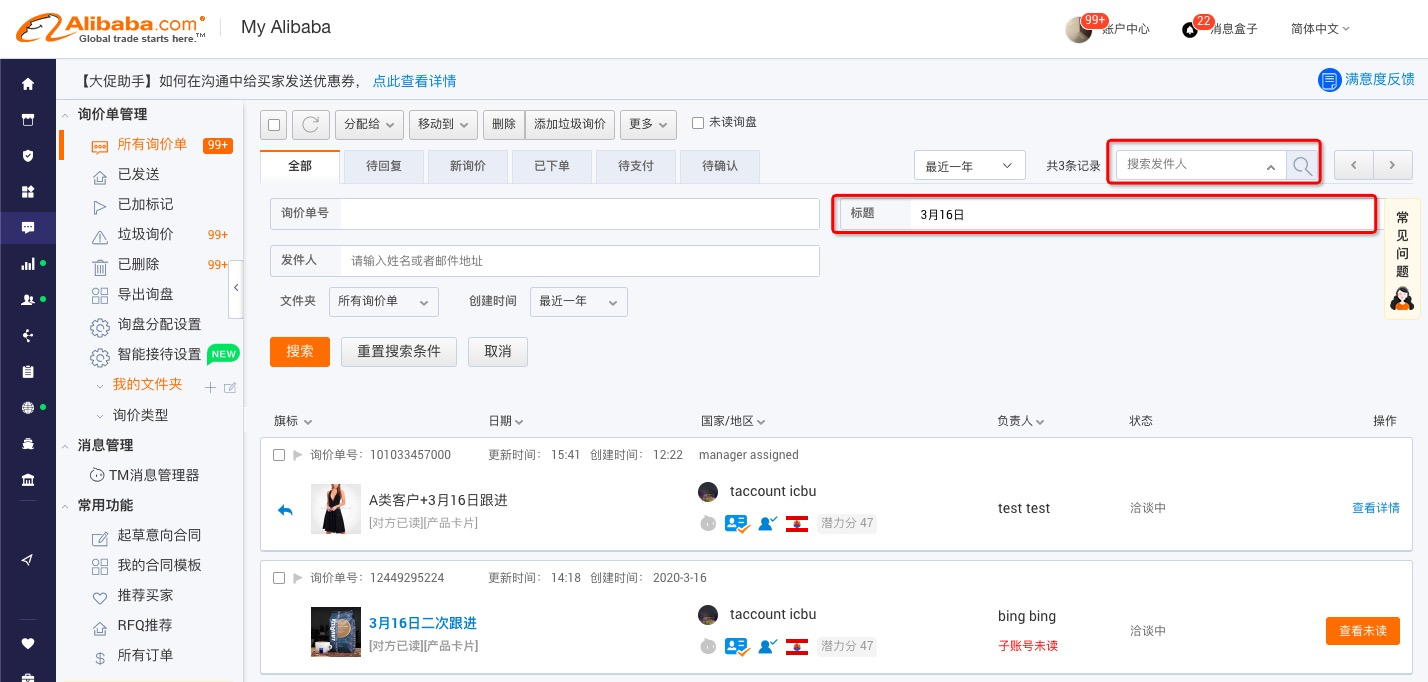Open the bar chart analytics icon

tap(28, 264)
